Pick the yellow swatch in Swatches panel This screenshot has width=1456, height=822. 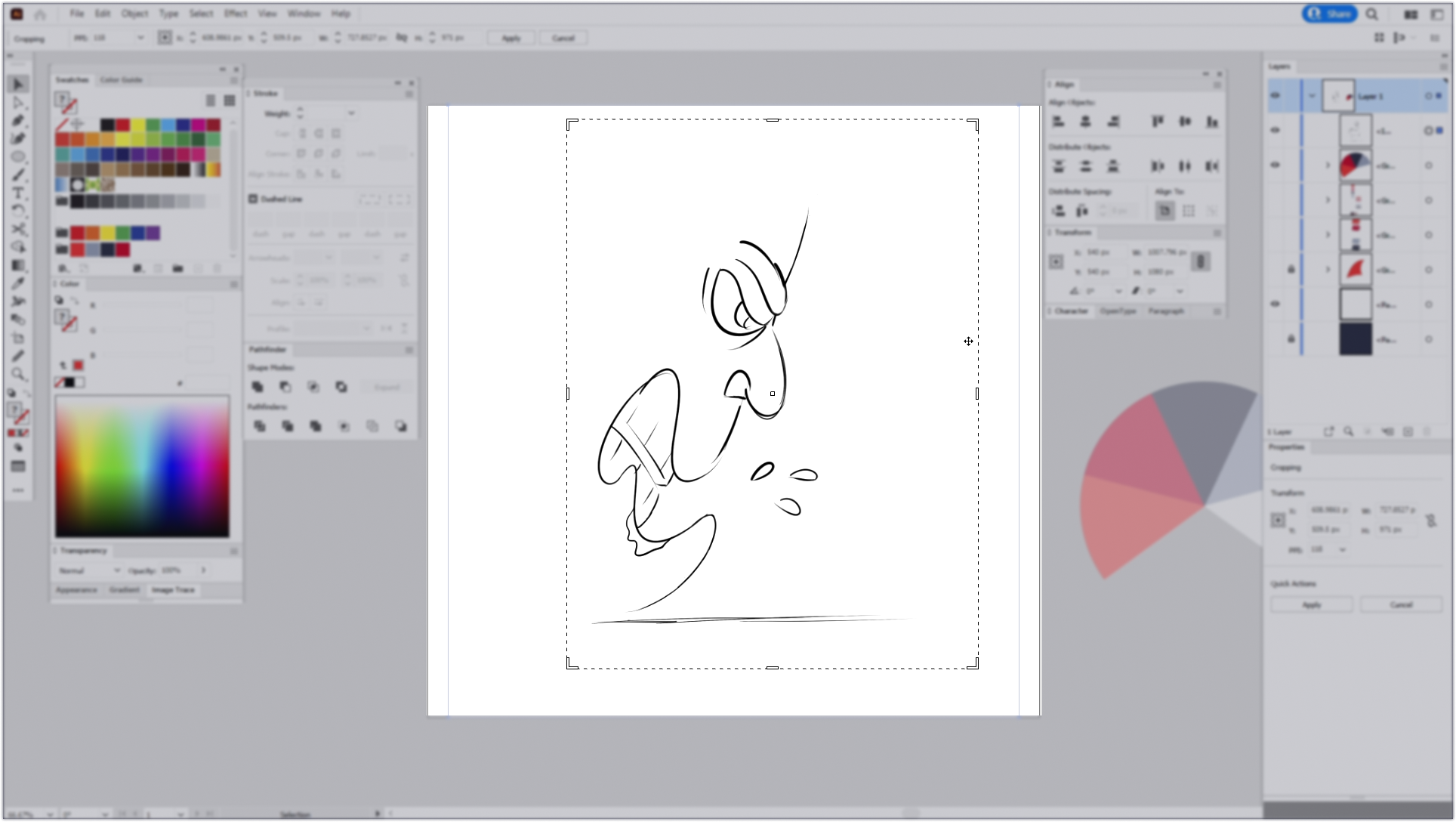138,125
